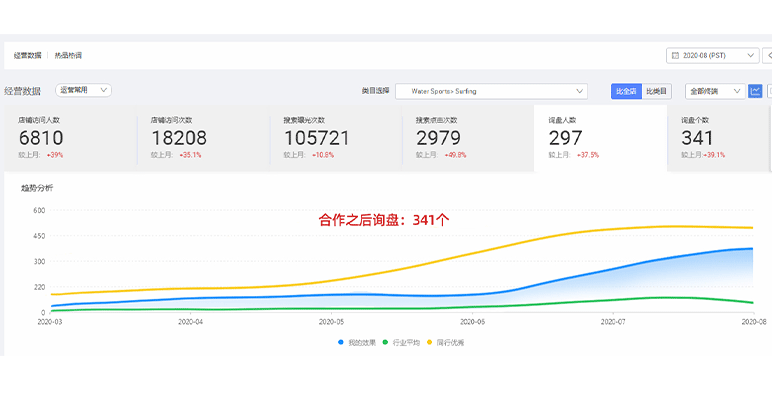The width and height of the screenshot is (772, 394).
Task: Click the 2020-03 axis label
Action: [51, 322]
